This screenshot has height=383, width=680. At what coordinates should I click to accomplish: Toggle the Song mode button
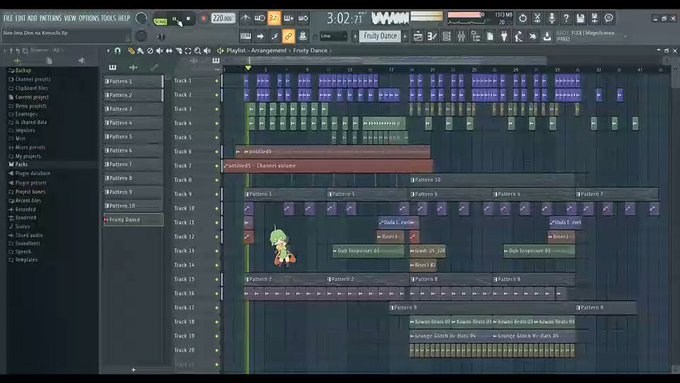pos(160,21)
